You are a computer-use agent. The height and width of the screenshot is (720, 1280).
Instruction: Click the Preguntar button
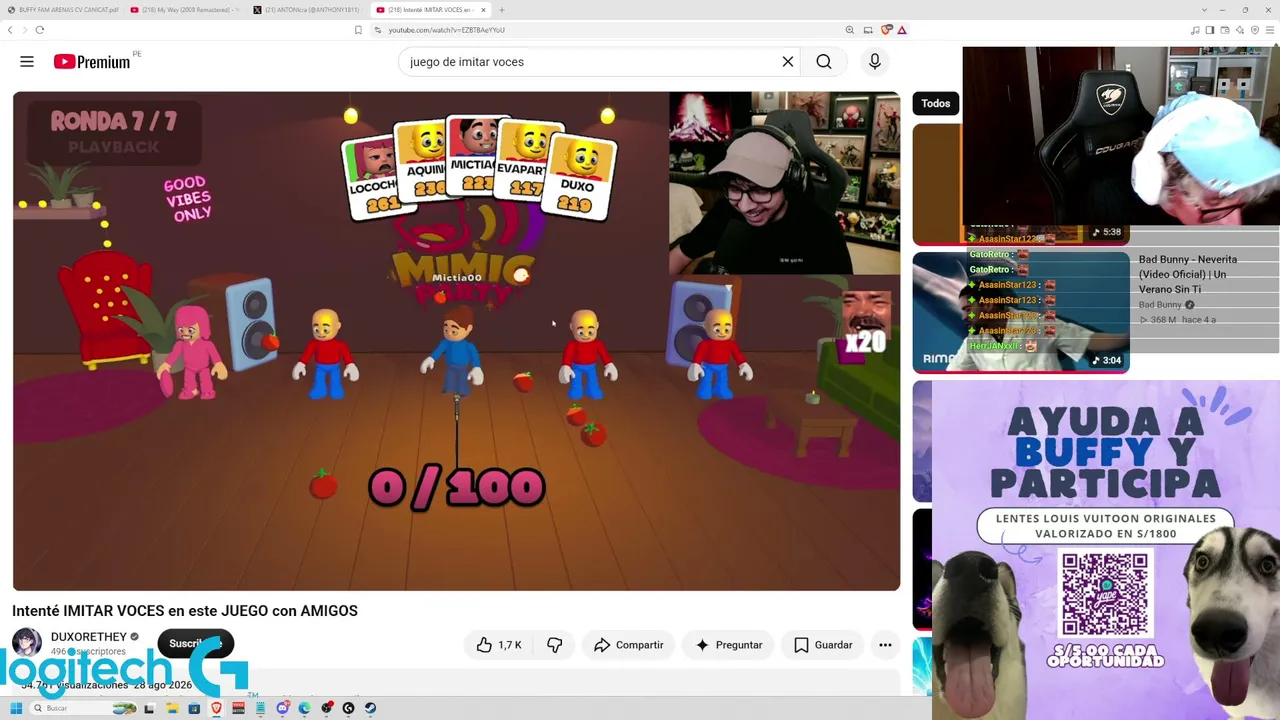729,645
